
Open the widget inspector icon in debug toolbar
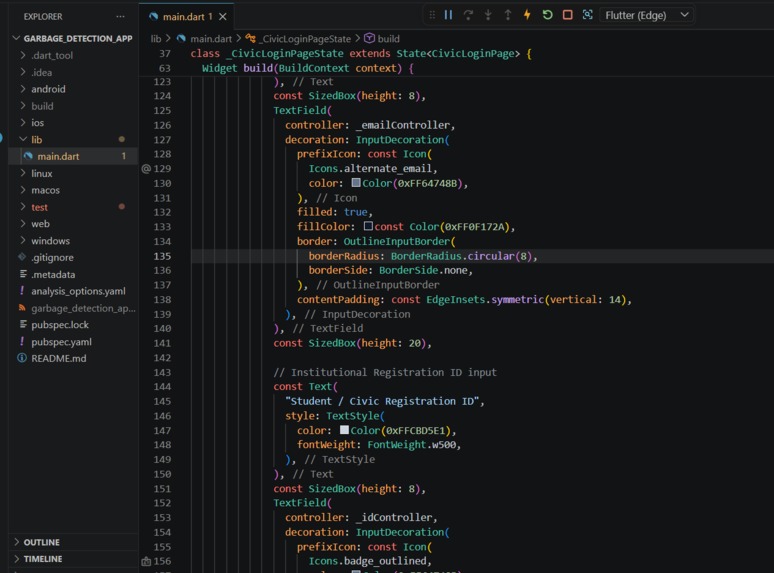pos(587,15)
